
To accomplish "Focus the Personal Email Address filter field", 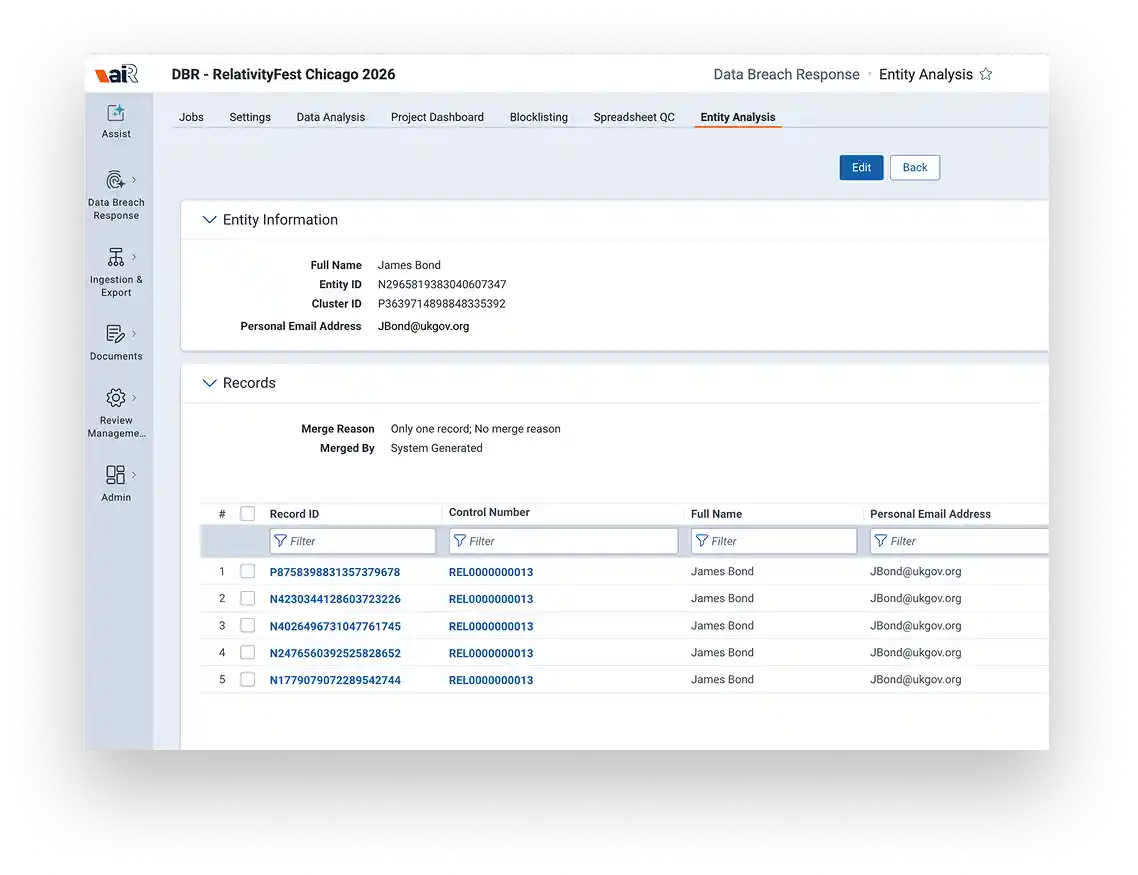I will pos(959,541).
